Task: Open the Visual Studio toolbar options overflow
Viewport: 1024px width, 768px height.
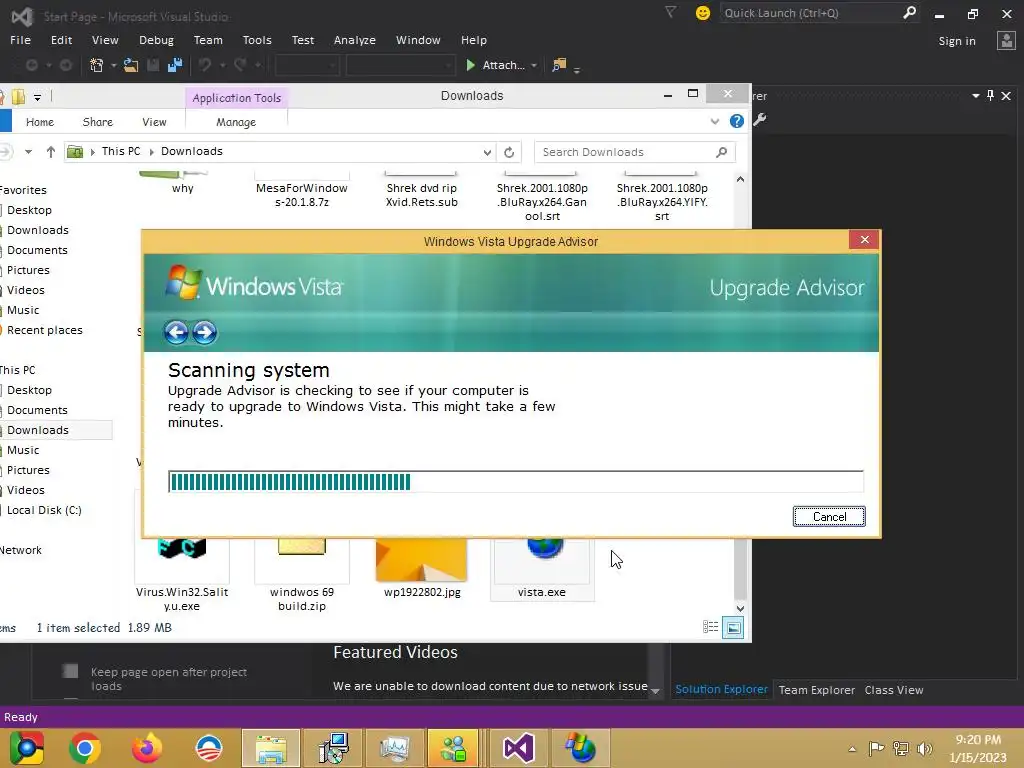Action: 577,69
